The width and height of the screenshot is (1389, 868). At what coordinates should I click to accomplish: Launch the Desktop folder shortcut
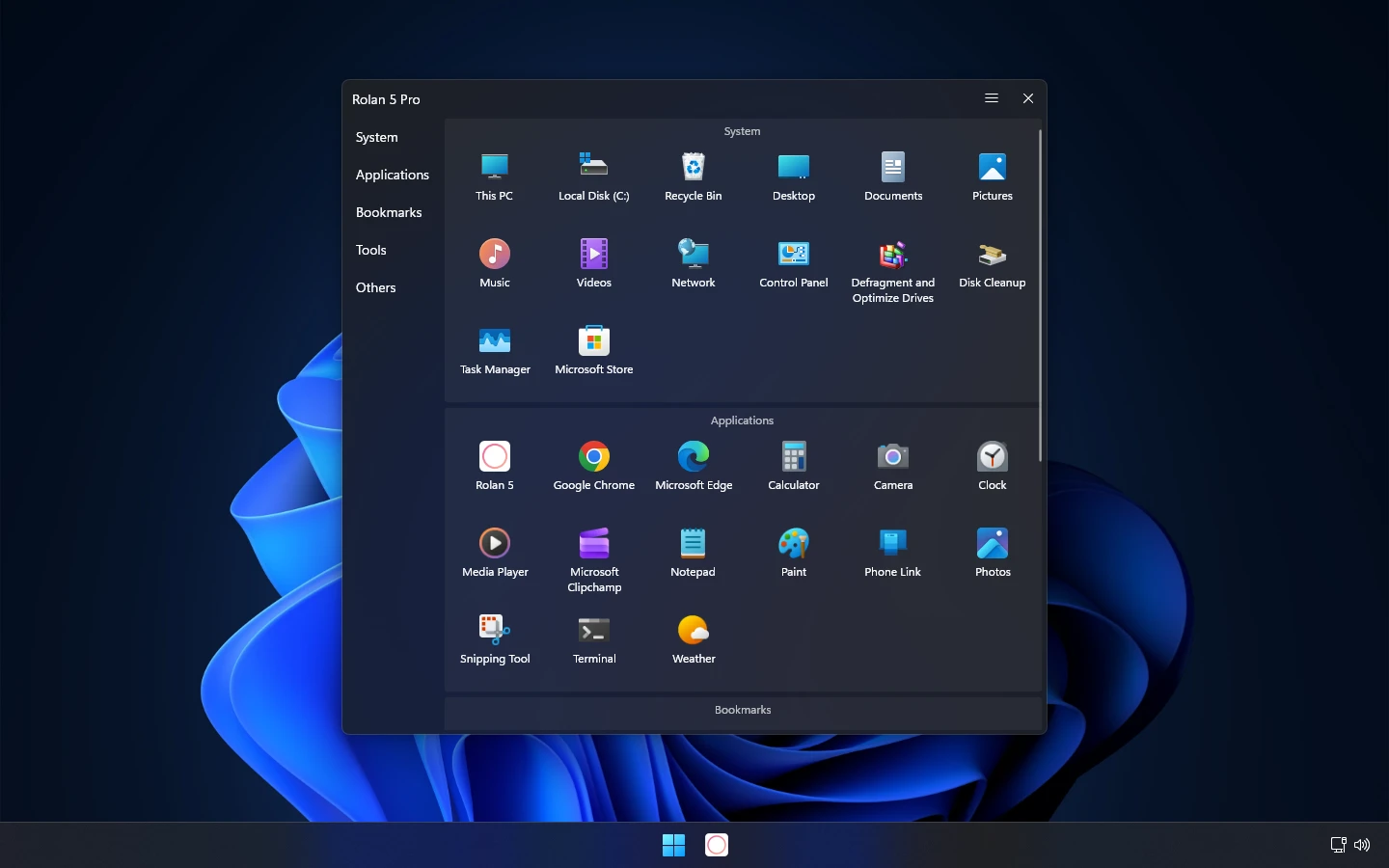pyautogui.click(x=794, y=176)
